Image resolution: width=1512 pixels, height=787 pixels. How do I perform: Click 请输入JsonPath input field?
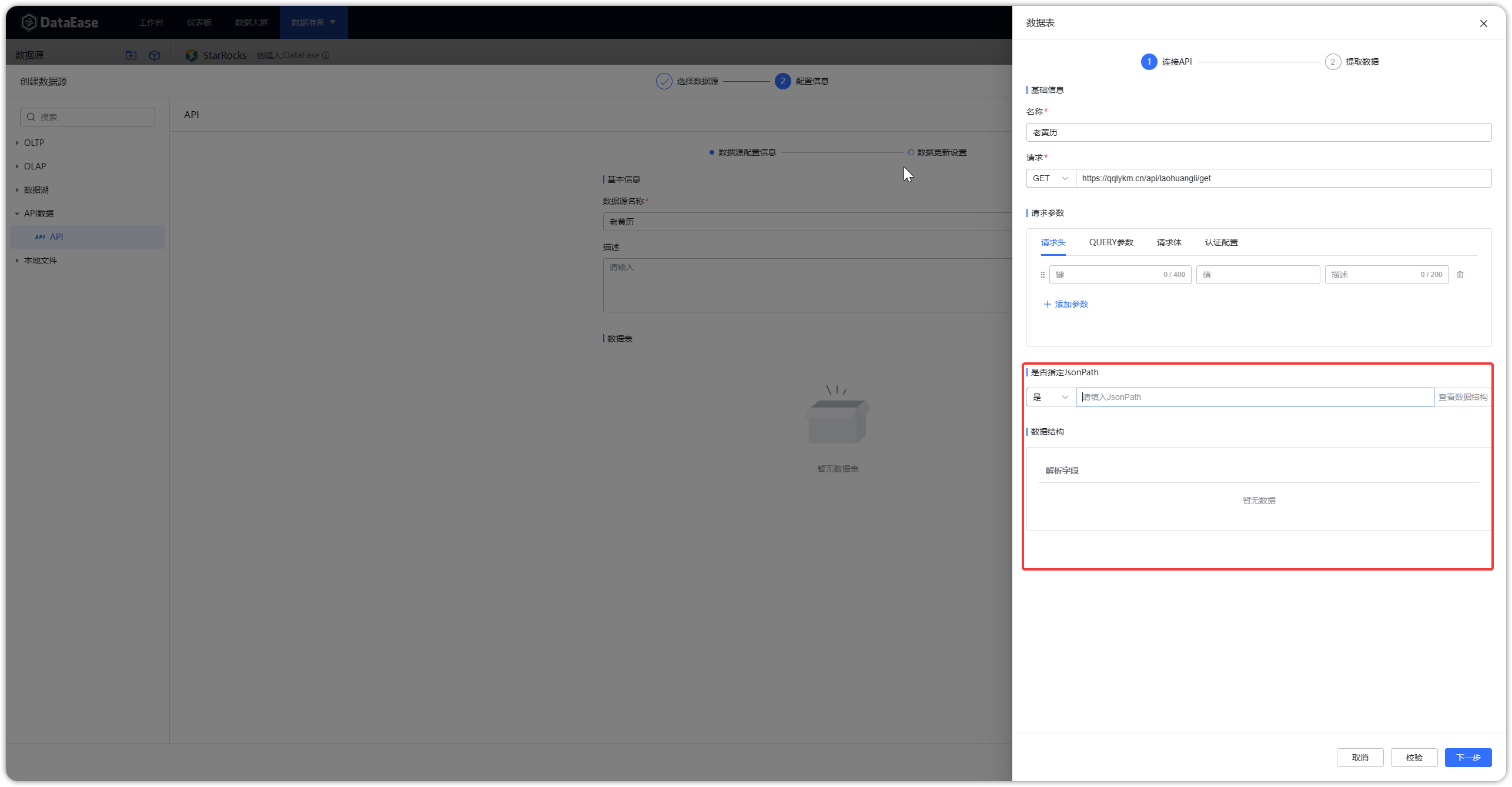coord(1255,397)
